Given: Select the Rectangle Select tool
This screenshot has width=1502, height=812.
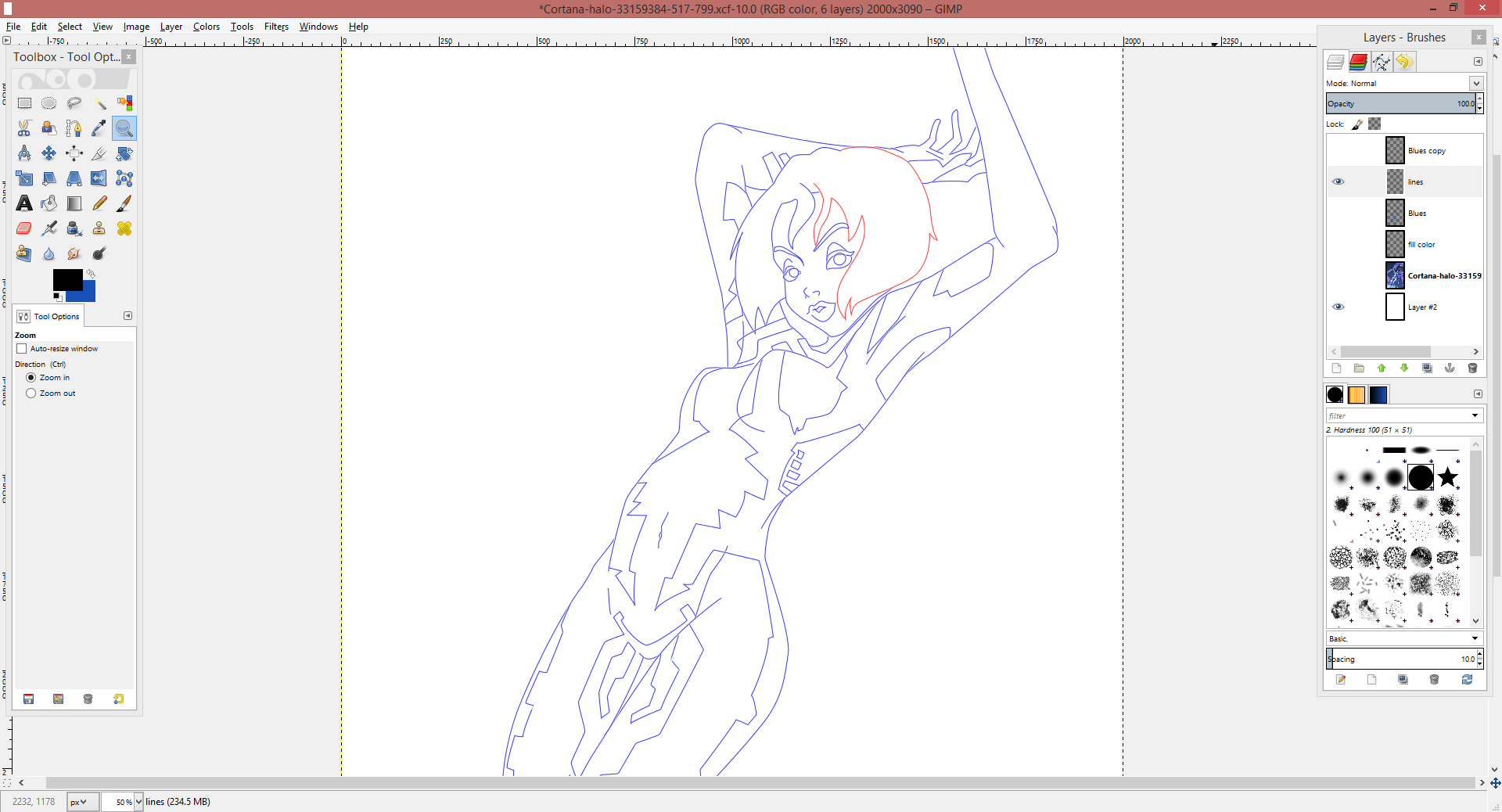Looking at the screenshot, I should click(x=24, y=103).
